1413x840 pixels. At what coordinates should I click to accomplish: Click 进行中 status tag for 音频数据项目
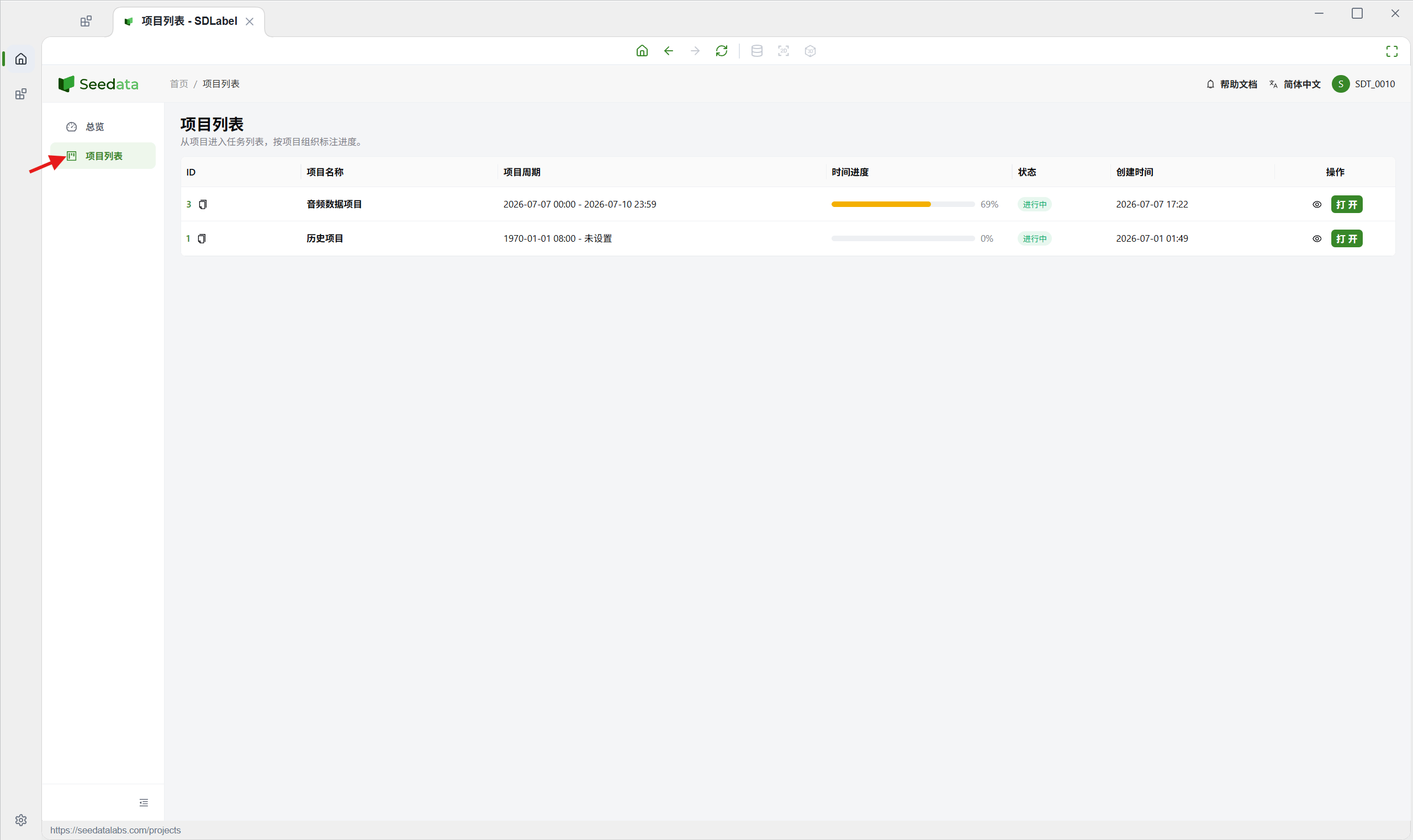1035,204
